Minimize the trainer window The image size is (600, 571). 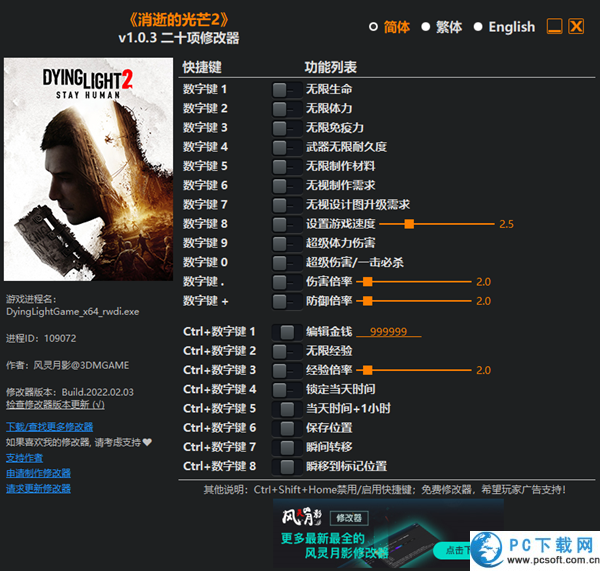pos(553,27)
